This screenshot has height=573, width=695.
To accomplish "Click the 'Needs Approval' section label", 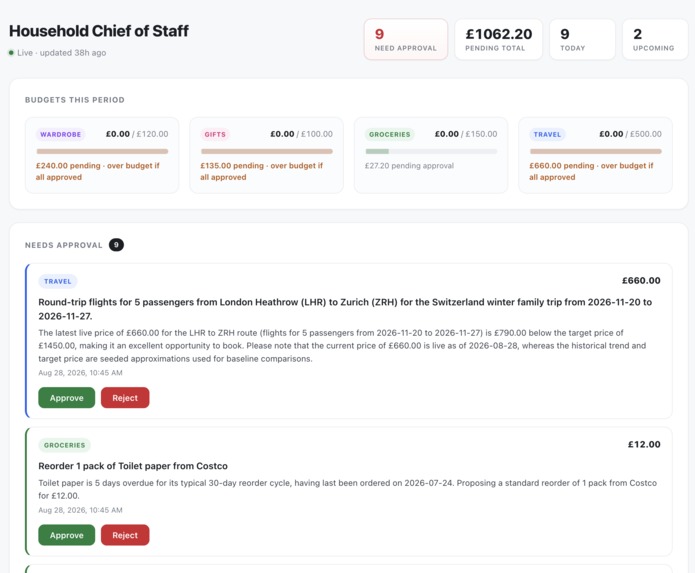I will (x=63, y=245).
